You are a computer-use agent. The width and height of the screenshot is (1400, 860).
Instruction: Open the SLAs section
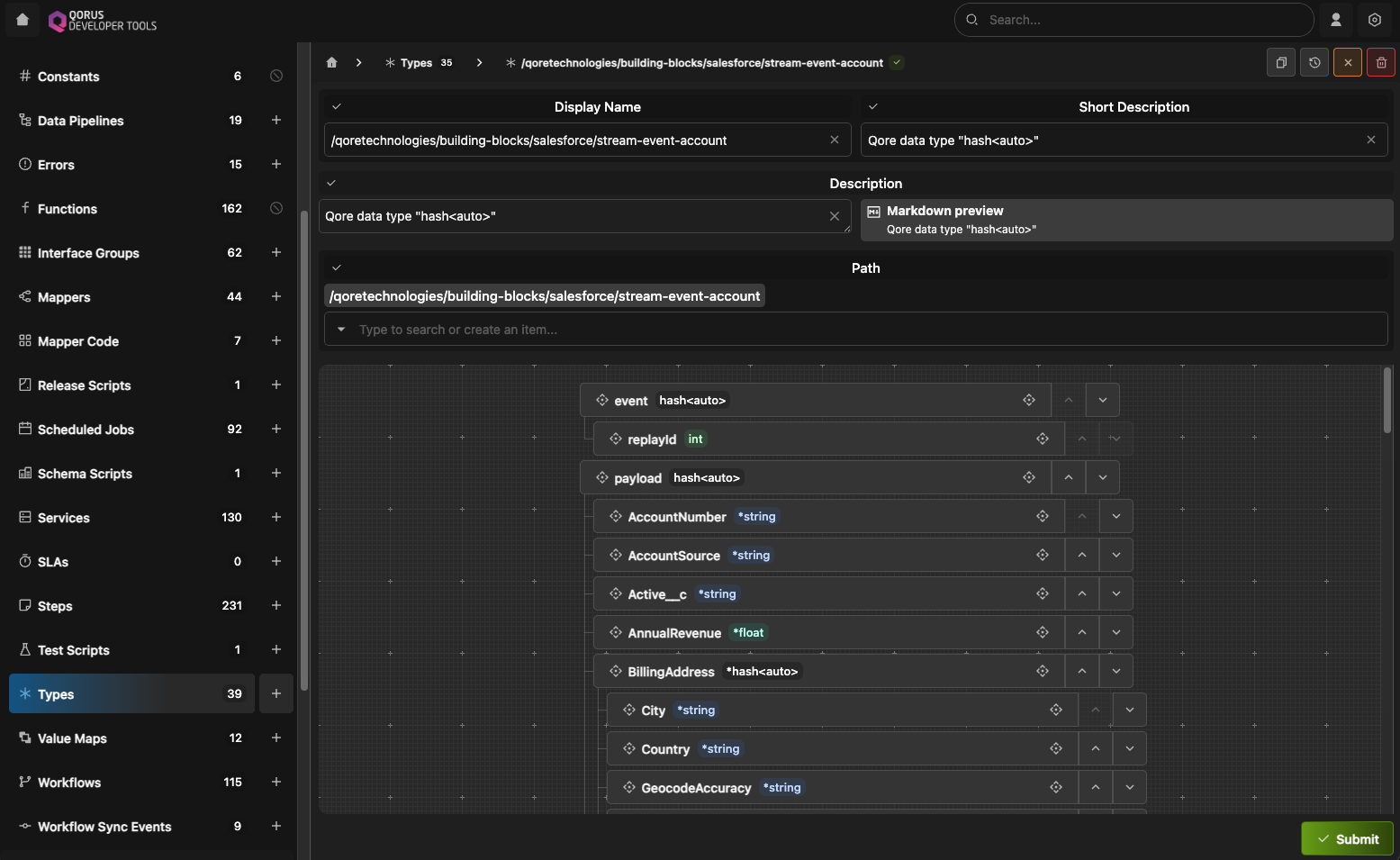click(x=131, y=562)
